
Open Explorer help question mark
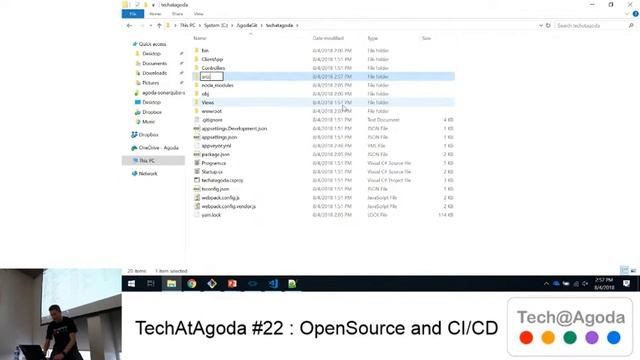[636, 14]
